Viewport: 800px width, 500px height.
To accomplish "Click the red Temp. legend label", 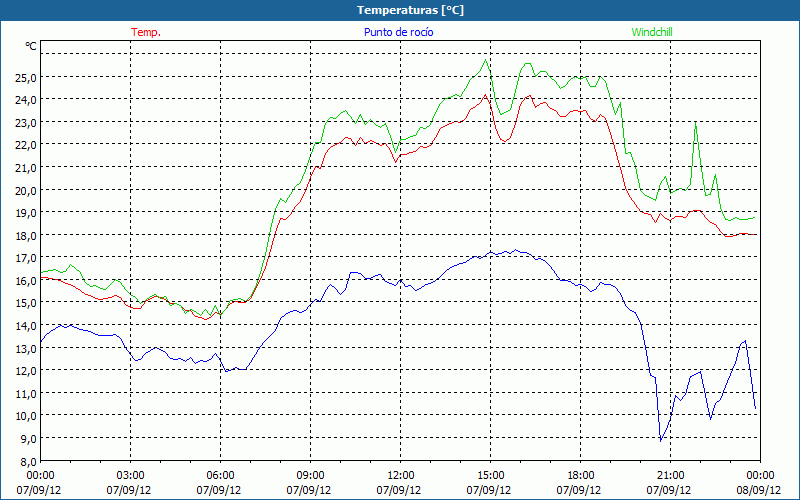I will (146, 32).
